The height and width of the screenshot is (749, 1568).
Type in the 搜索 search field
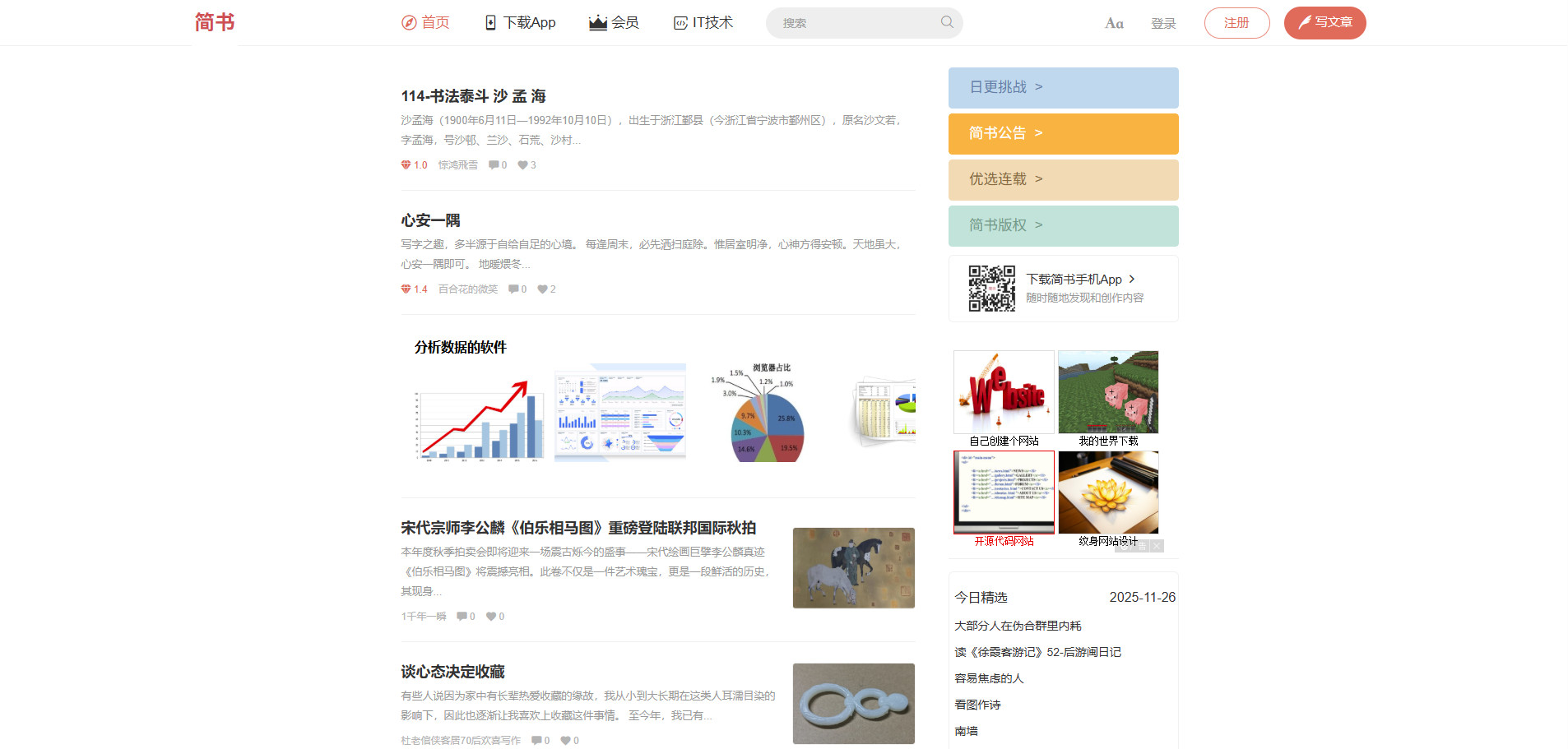tap(856, 23)
